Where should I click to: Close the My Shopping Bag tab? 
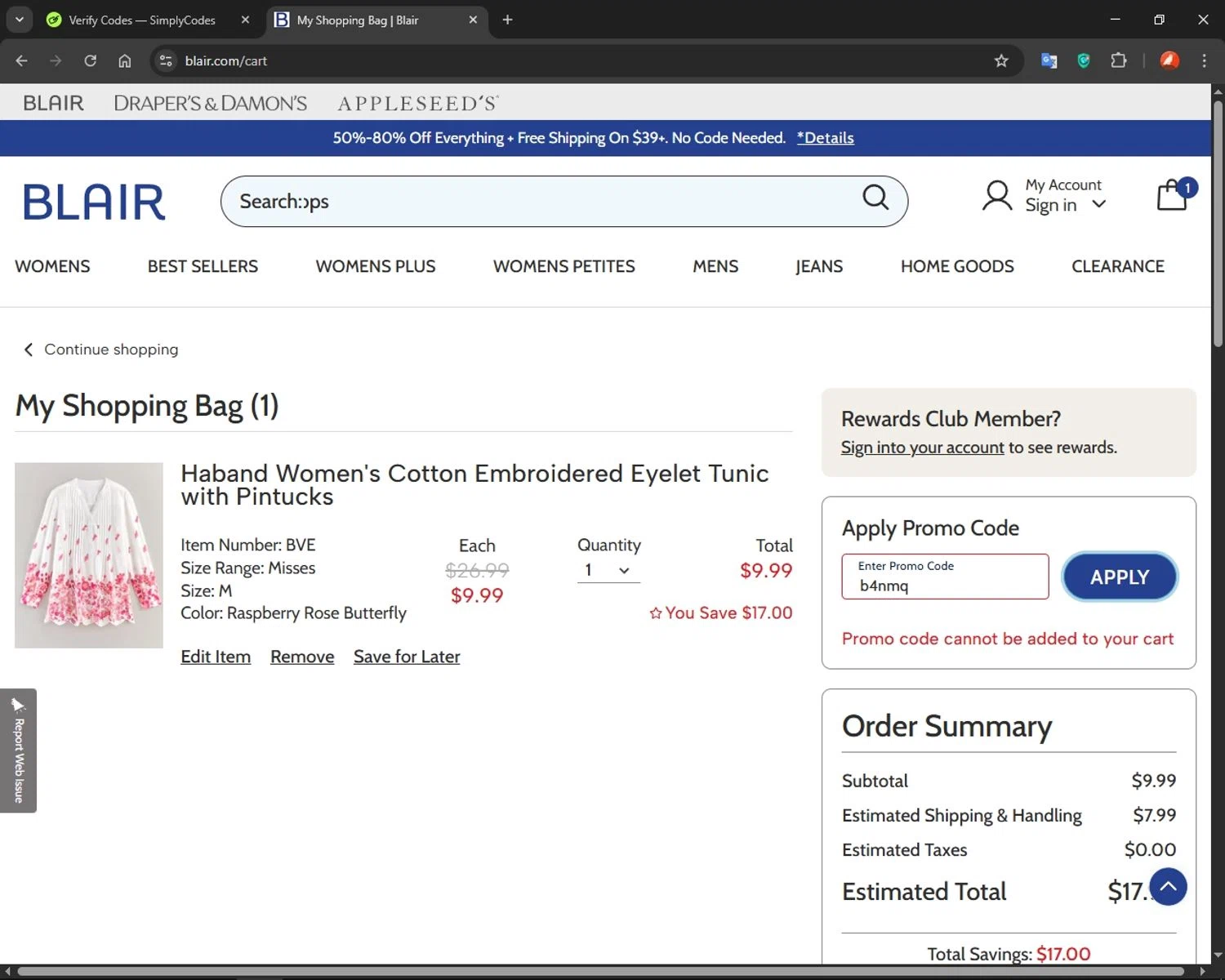point(473,20)
